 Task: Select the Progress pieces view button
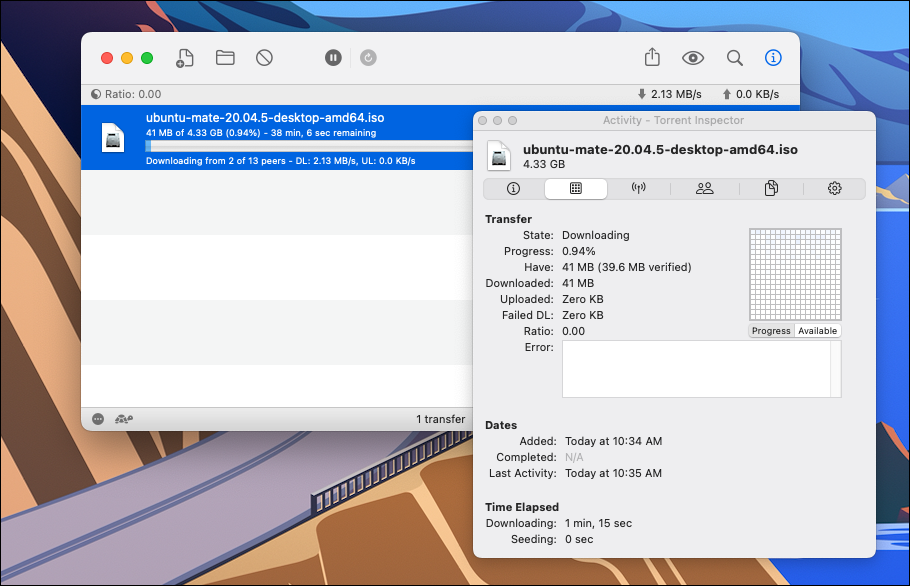(x=771, y=331)
